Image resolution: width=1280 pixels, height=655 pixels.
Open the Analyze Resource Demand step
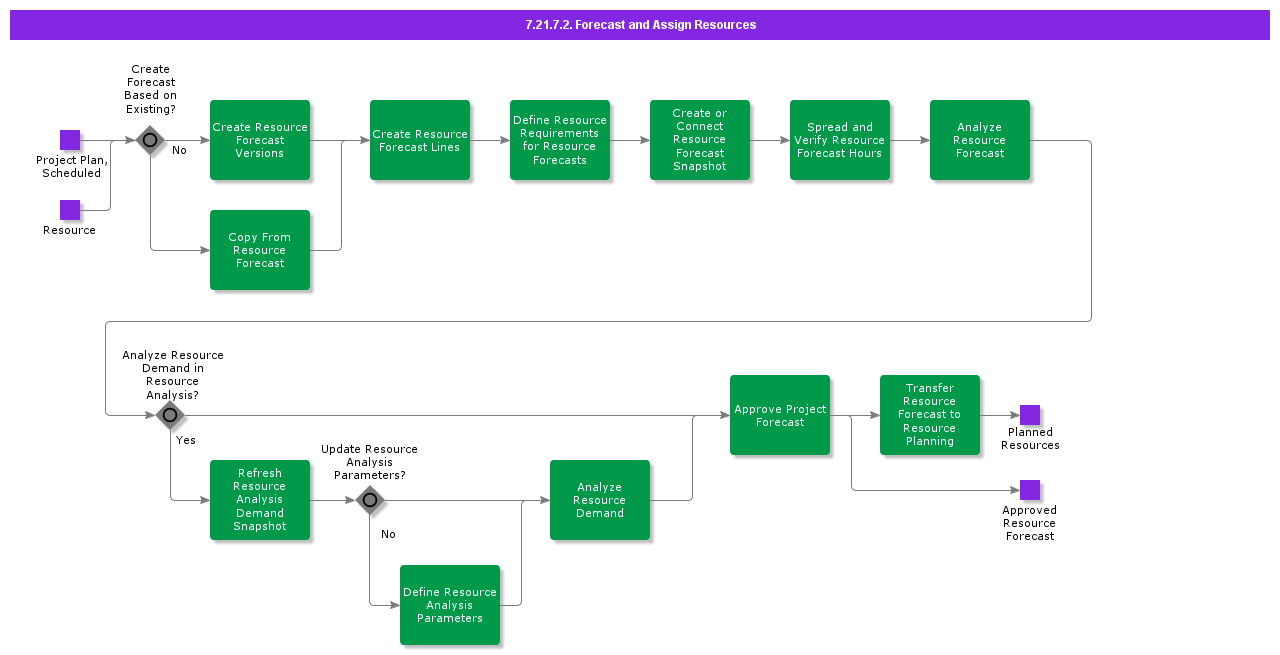600,500
